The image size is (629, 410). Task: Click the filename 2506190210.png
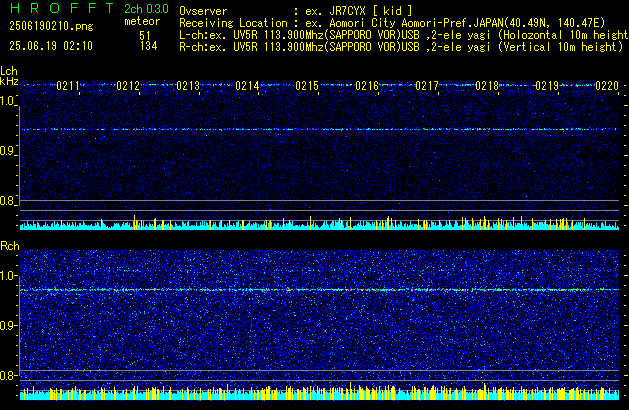tap(51, 26)
